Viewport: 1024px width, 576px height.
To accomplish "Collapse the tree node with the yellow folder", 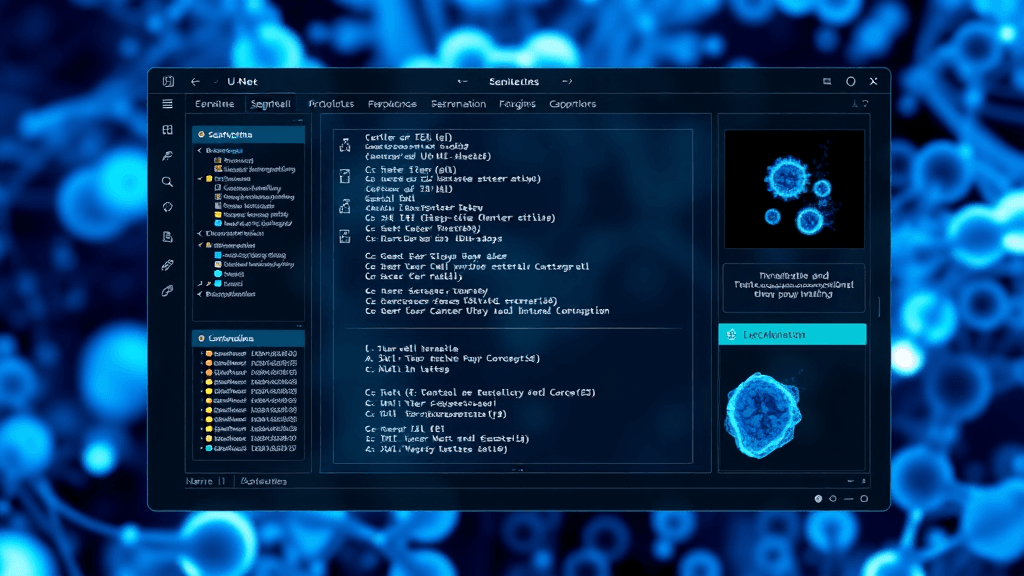I will point(200,178).
